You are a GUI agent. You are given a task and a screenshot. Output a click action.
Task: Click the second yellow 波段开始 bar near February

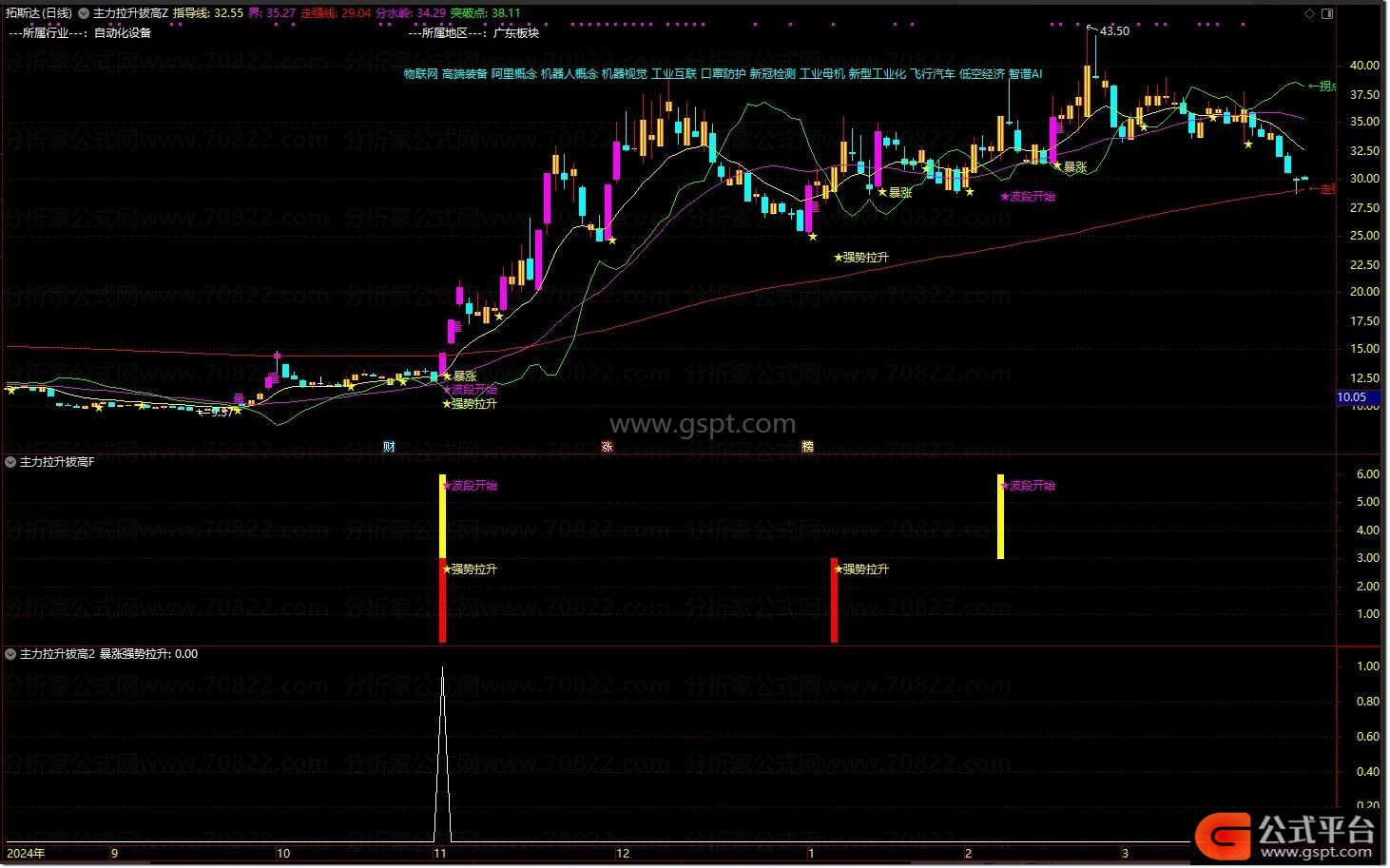pyautogui.click(x=1000, y=516)
